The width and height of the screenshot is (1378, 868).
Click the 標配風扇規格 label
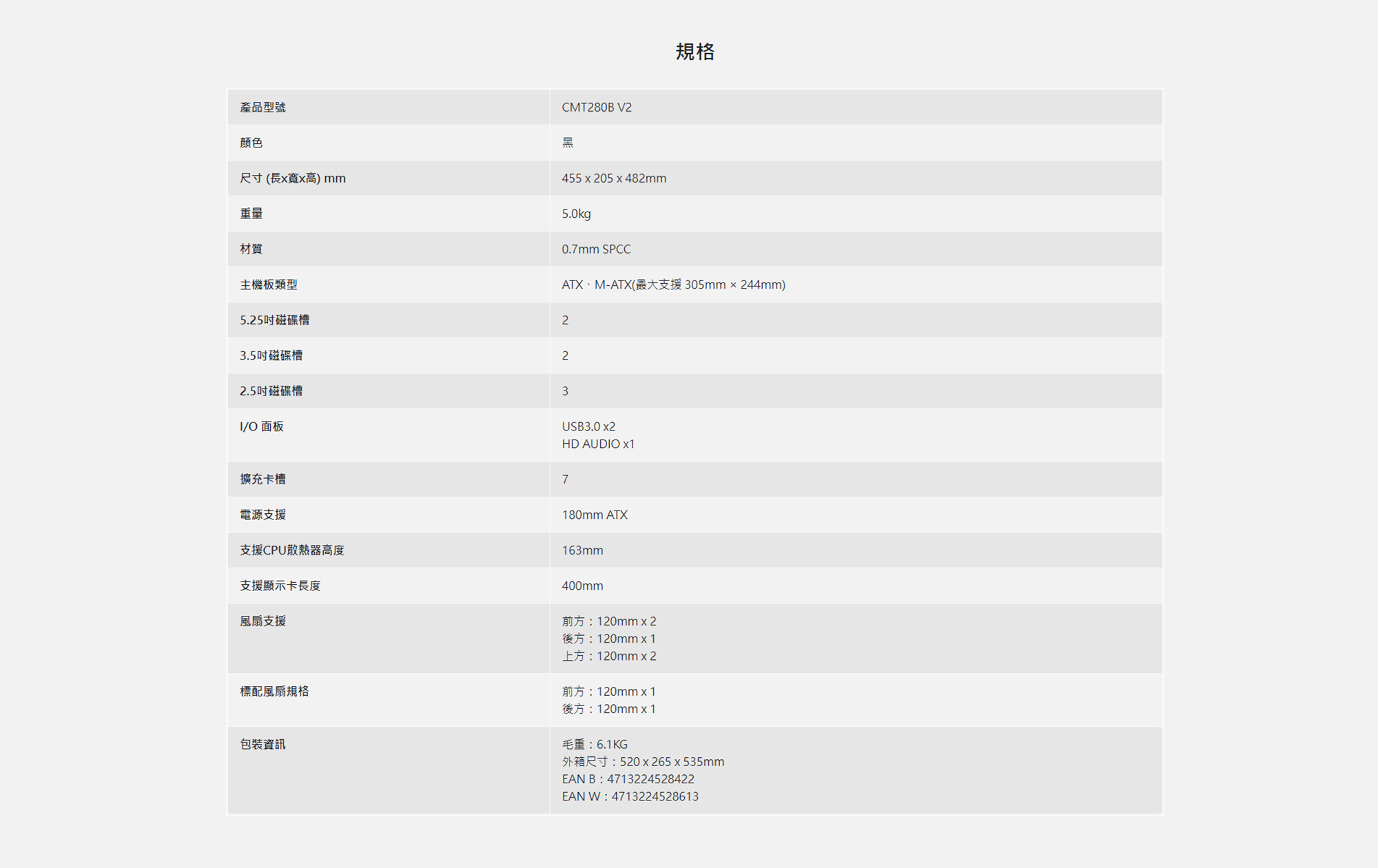point(274,692)
